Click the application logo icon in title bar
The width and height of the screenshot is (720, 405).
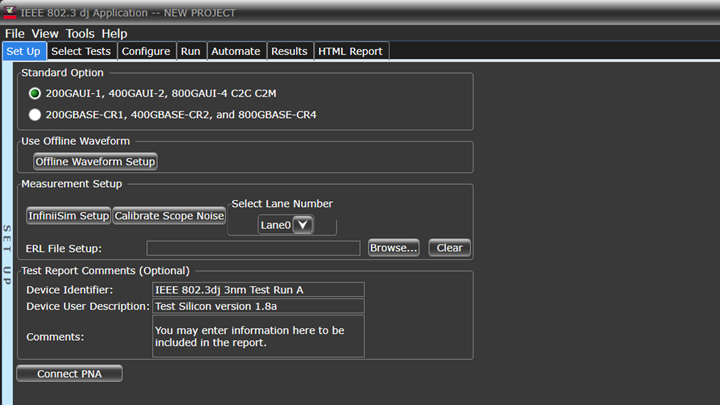[x=9, y=12]
